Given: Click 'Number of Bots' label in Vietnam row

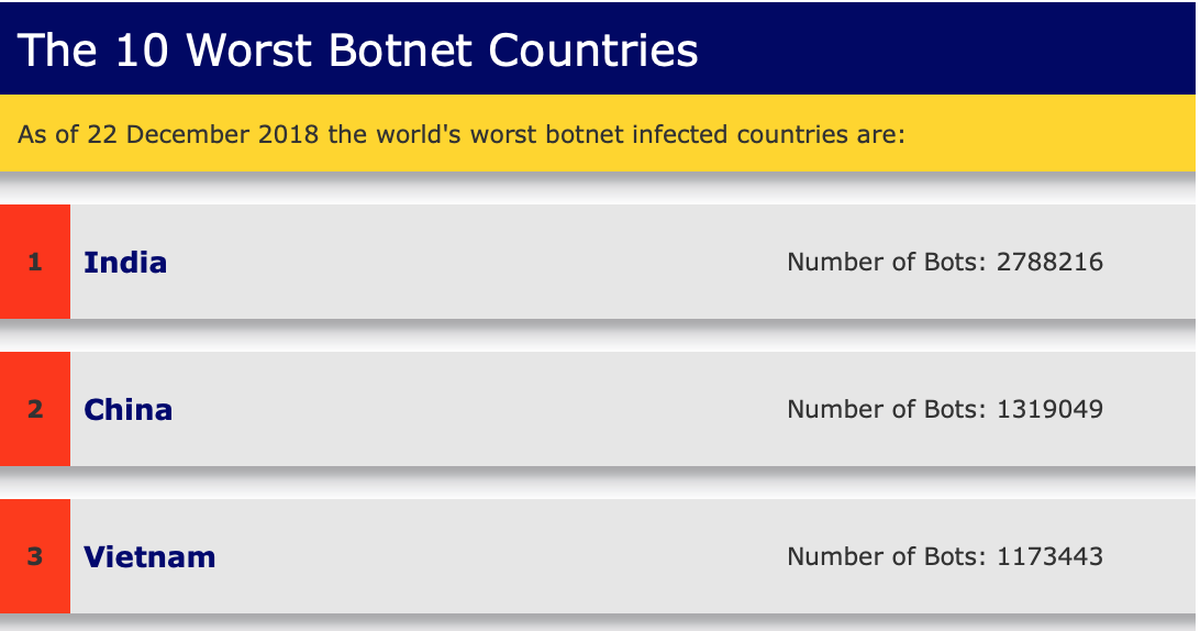Looking at the screenshot, I should point(887,556).
